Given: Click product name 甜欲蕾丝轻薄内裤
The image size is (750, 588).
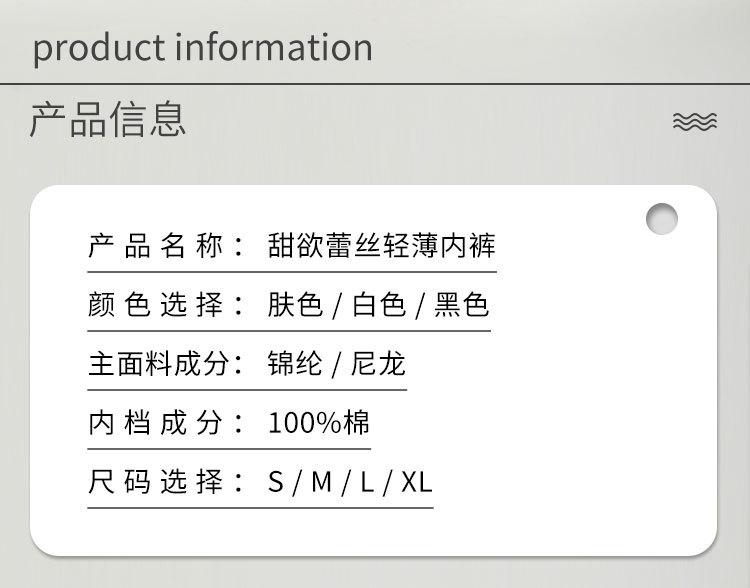Looking at the screenshot, I should tap(381, 245).
